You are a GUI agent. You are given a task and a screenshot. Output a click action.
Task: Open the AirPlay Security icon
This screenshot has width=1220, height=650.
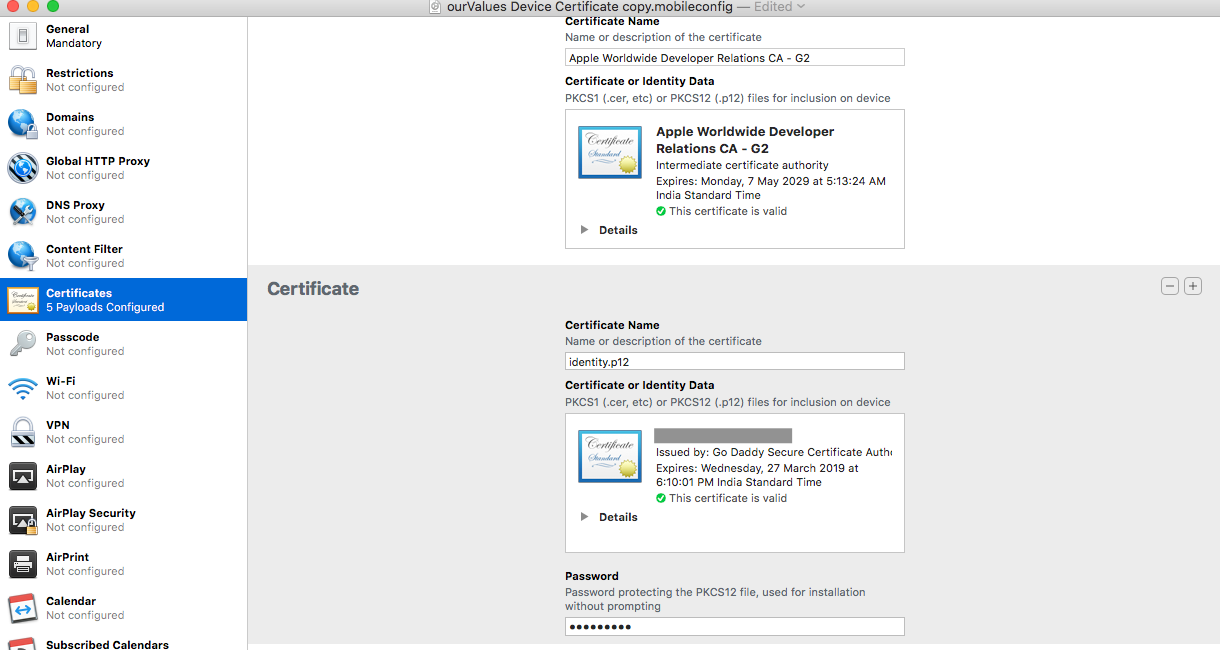coord(23,520)
